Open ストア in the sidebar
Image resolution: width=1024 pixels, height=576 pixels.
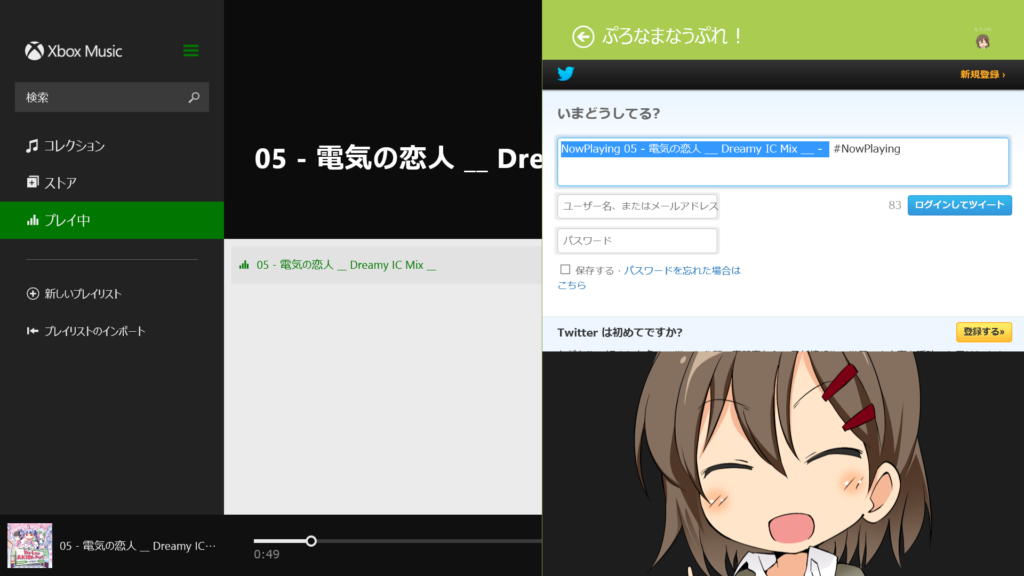tap(60, 183)
